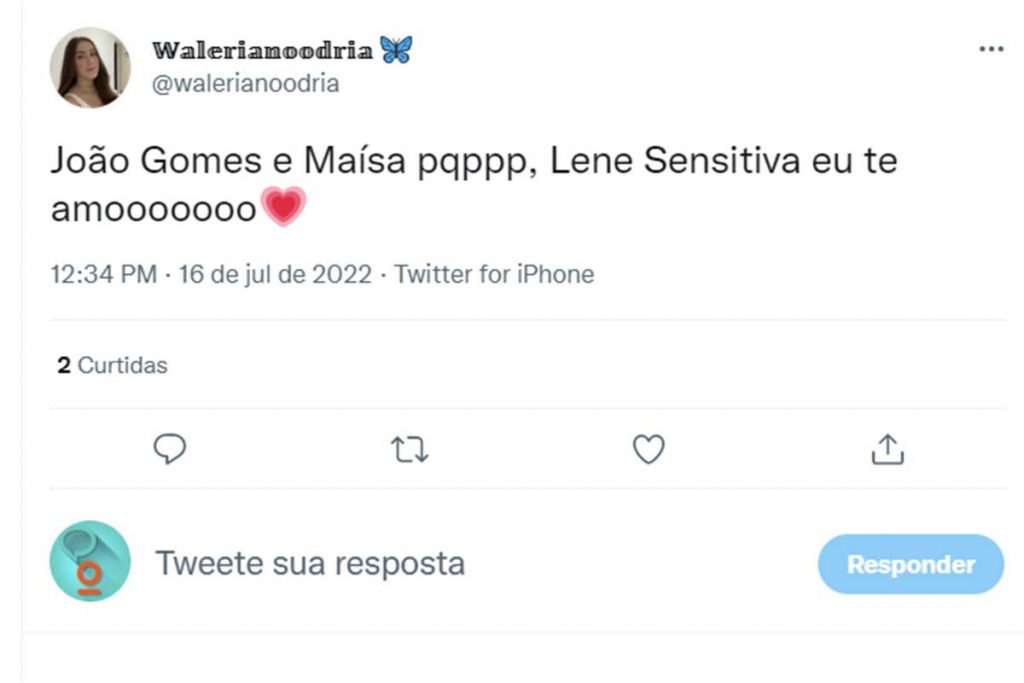Click the date 16 de jul de 2022
This screenshot has height=683, width=1024.
pyautogui.click(x=275, y=274)
